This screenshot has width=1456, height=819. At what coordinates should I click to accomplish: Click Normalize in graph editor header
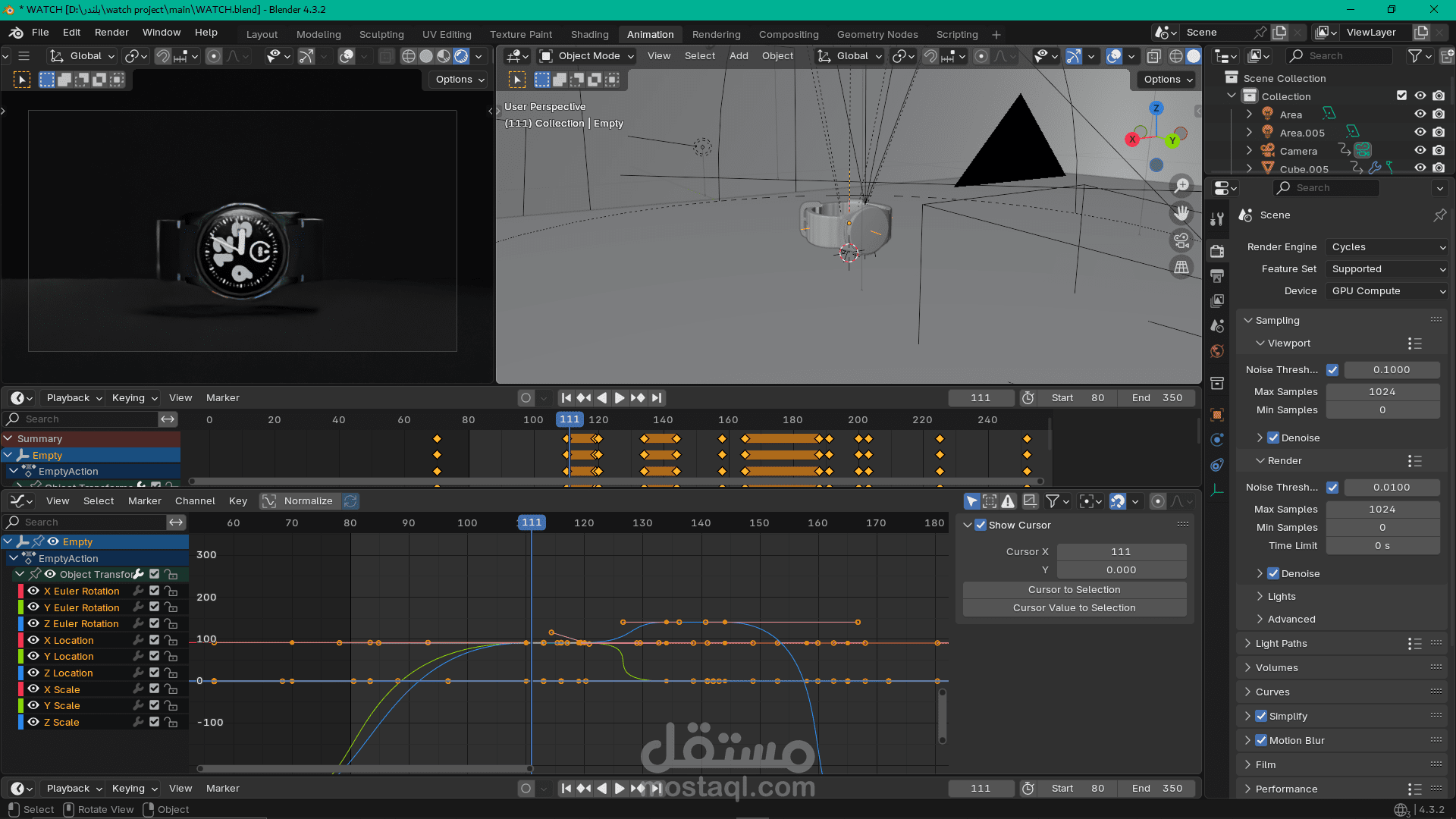tap(308, 501)
